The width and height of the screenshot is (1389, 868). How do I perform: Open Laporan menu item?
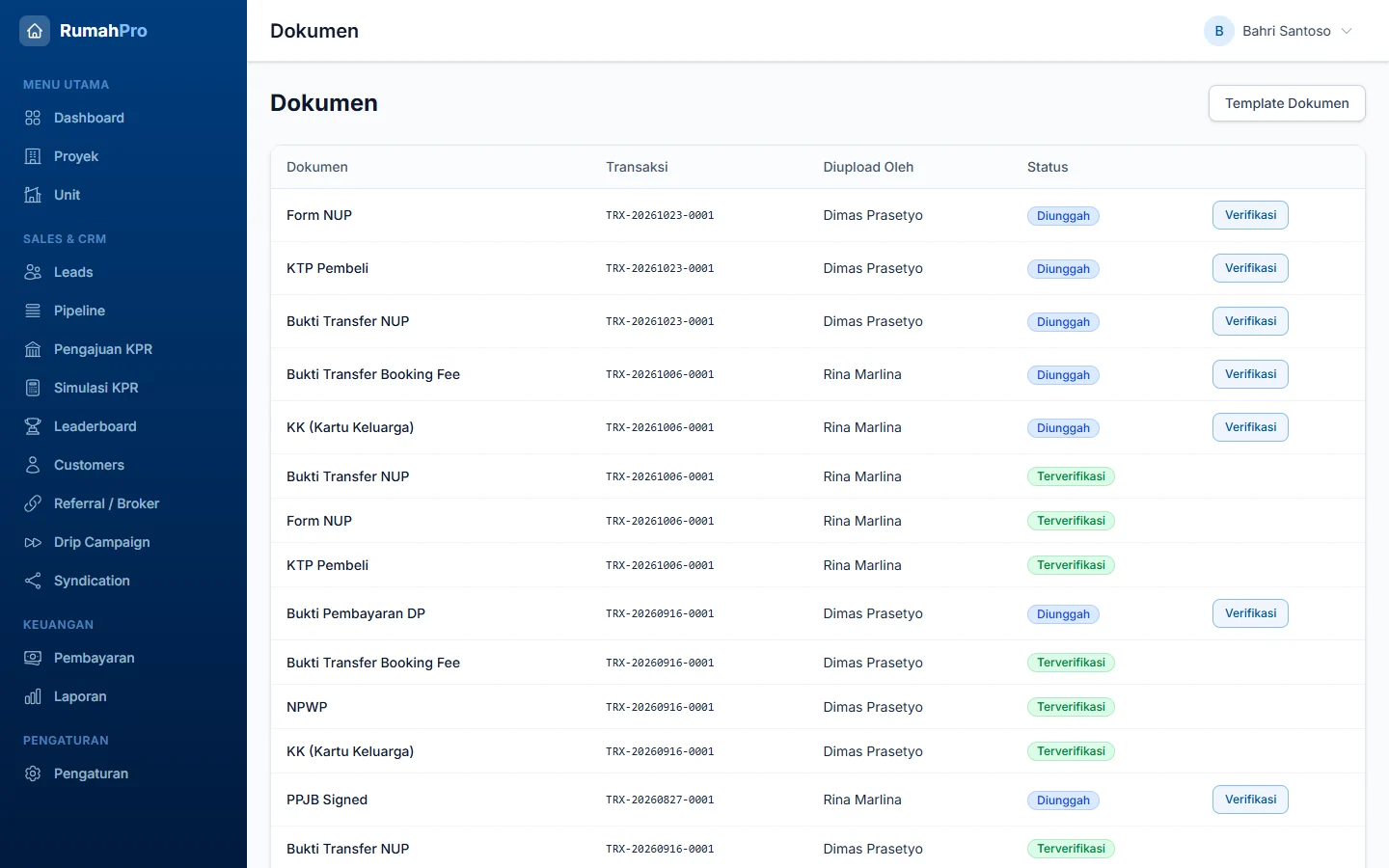point(123,696)
